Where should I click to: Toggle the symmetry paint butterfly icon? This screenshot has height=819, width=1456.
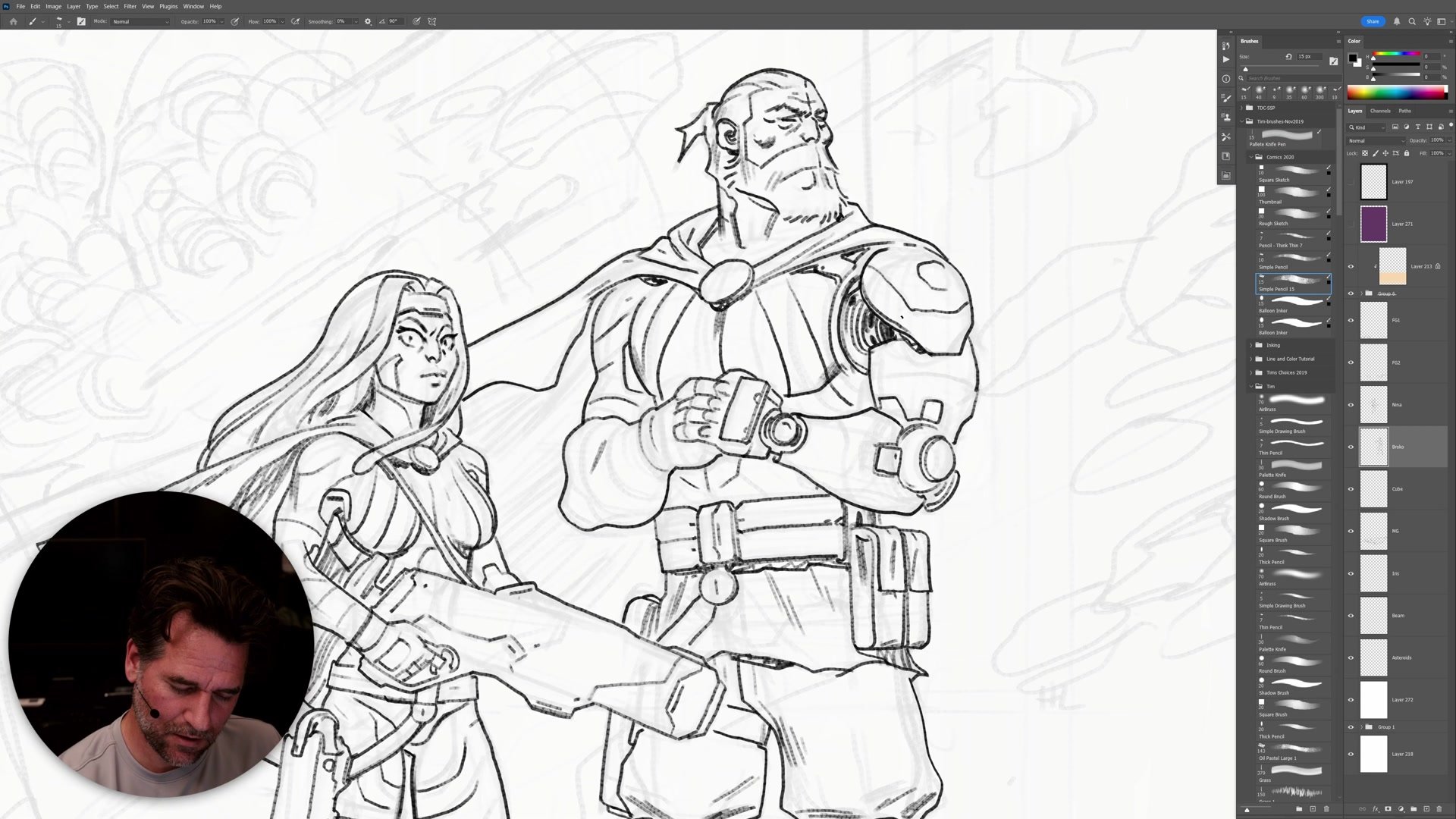pos(432,21)
